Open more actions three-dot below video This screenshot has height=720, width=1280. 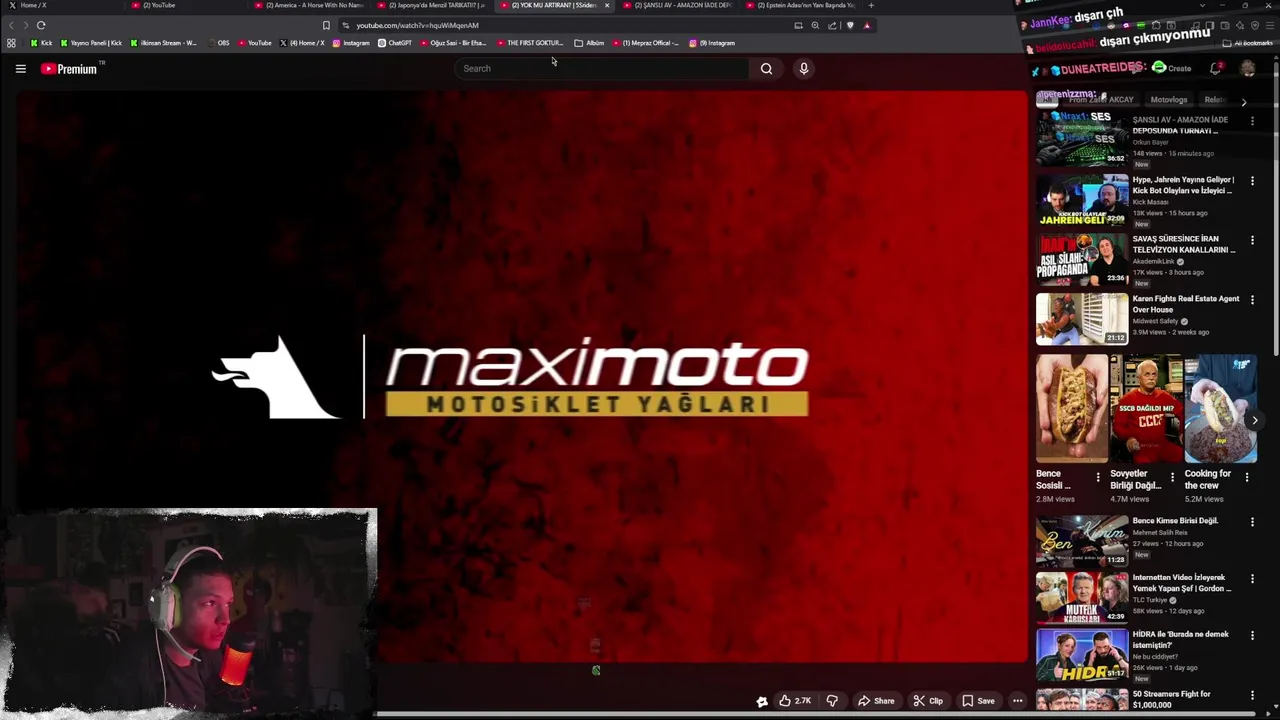pos(1017,701)
